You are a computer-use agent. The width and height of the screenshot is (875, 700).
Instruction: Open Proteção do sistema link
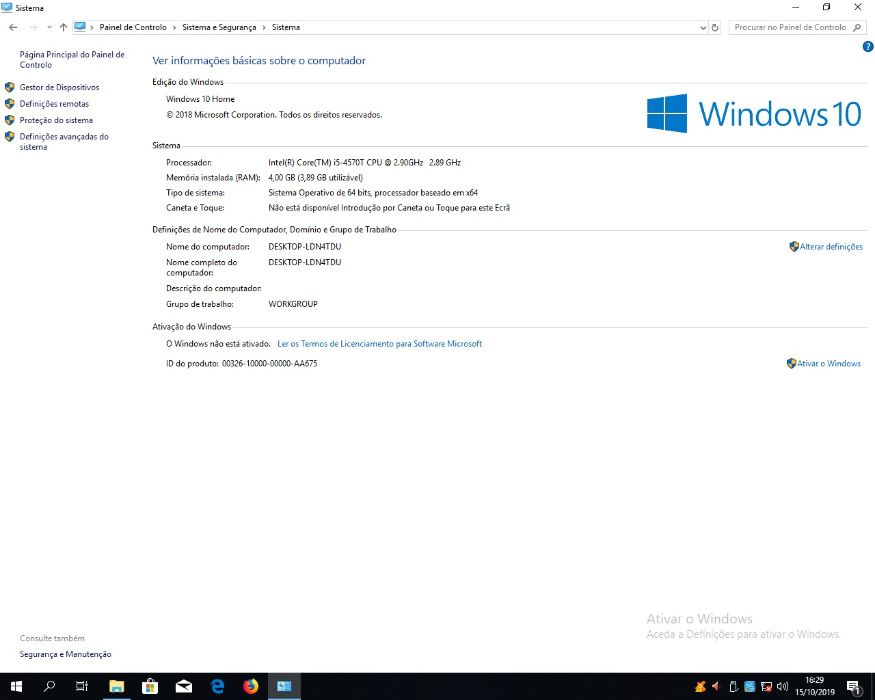56,120
